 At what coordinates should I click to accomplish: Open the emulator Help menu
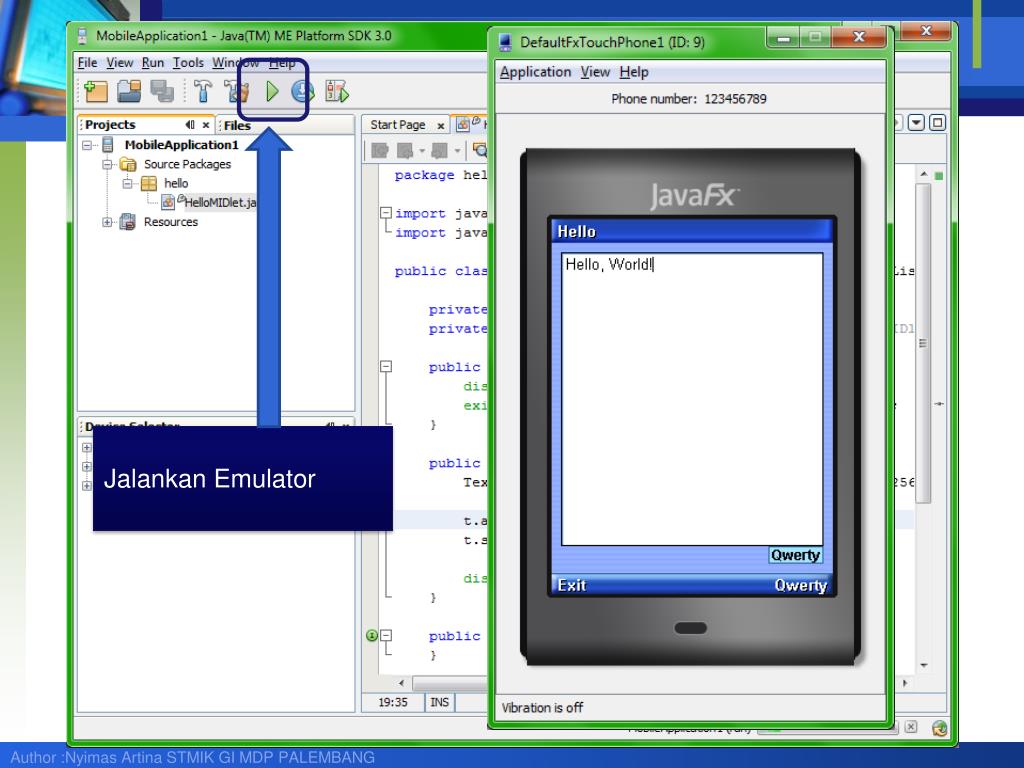(633, 72)
